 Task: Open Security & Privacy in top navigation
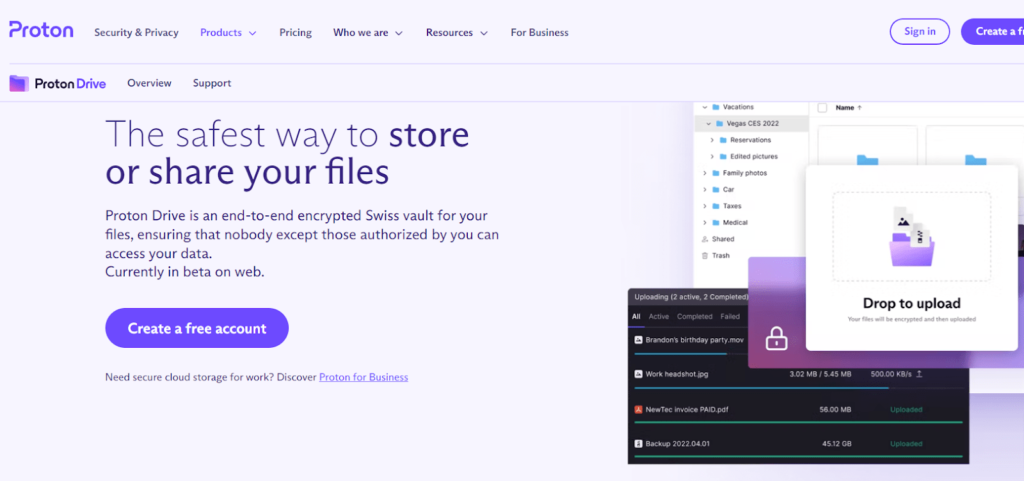[x=136, y=33]
